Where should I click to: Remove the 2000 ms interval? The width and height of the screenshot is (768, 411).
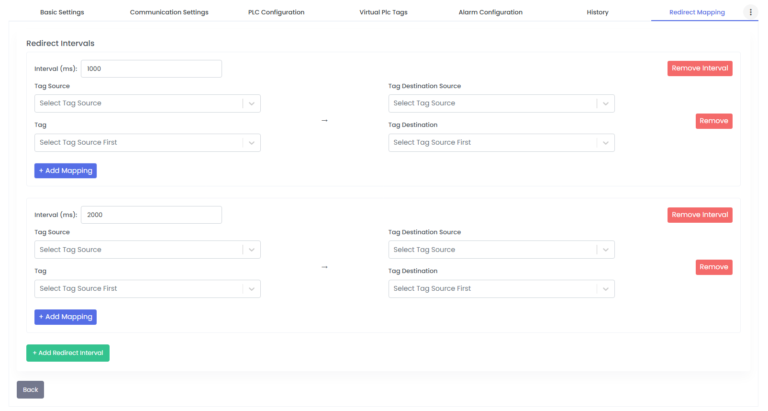[700, 215]
